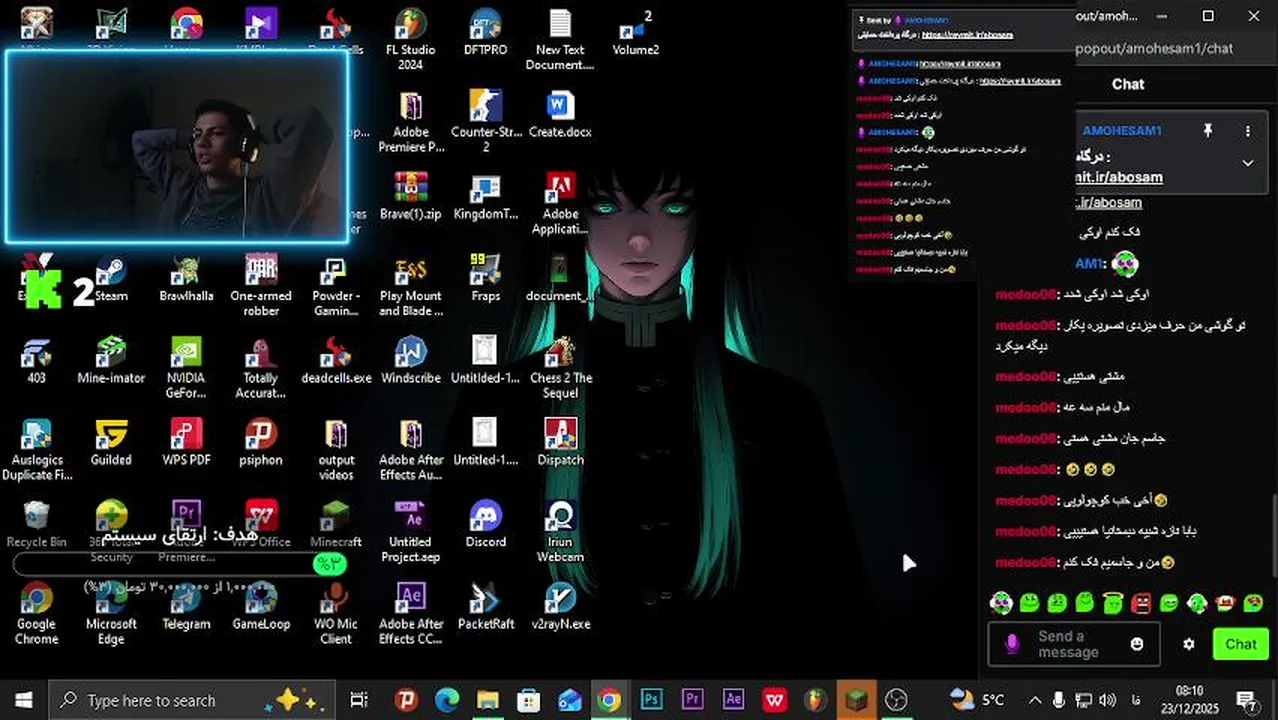Open Guilded desktop shortcut
1278x720 pixels.
[111, 442]
